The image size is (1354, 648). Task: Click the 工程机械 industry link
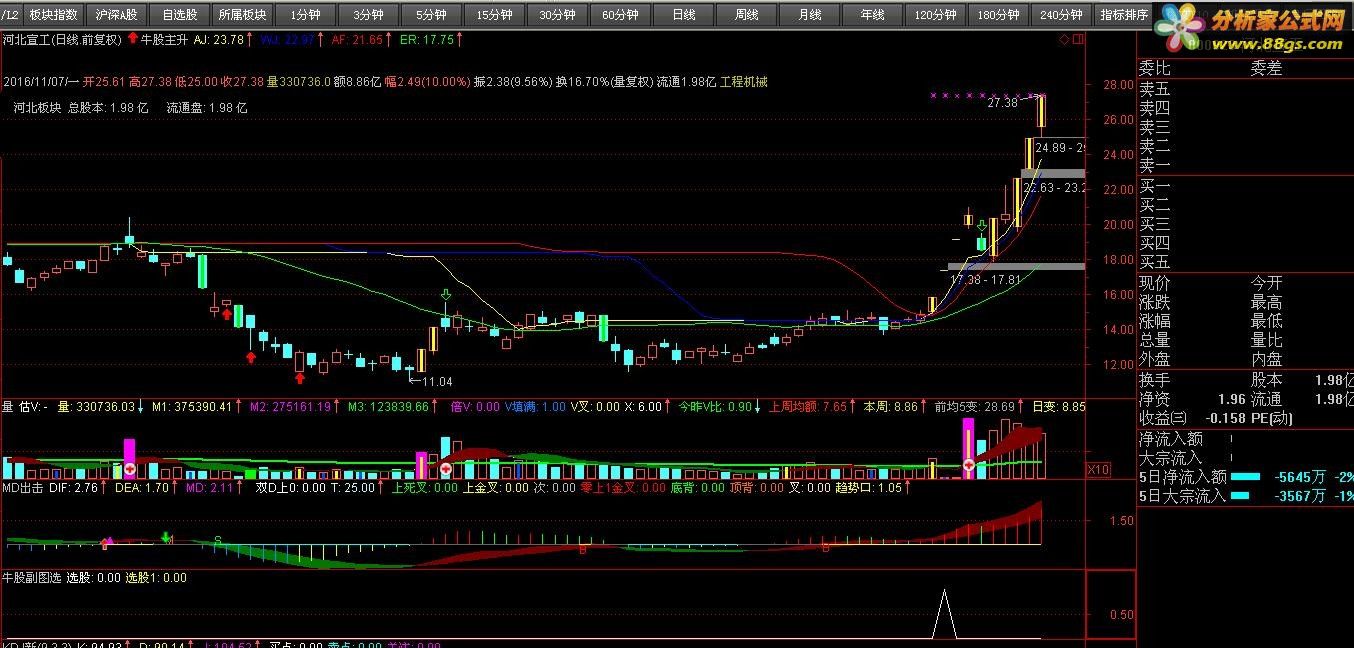(744, 82)
